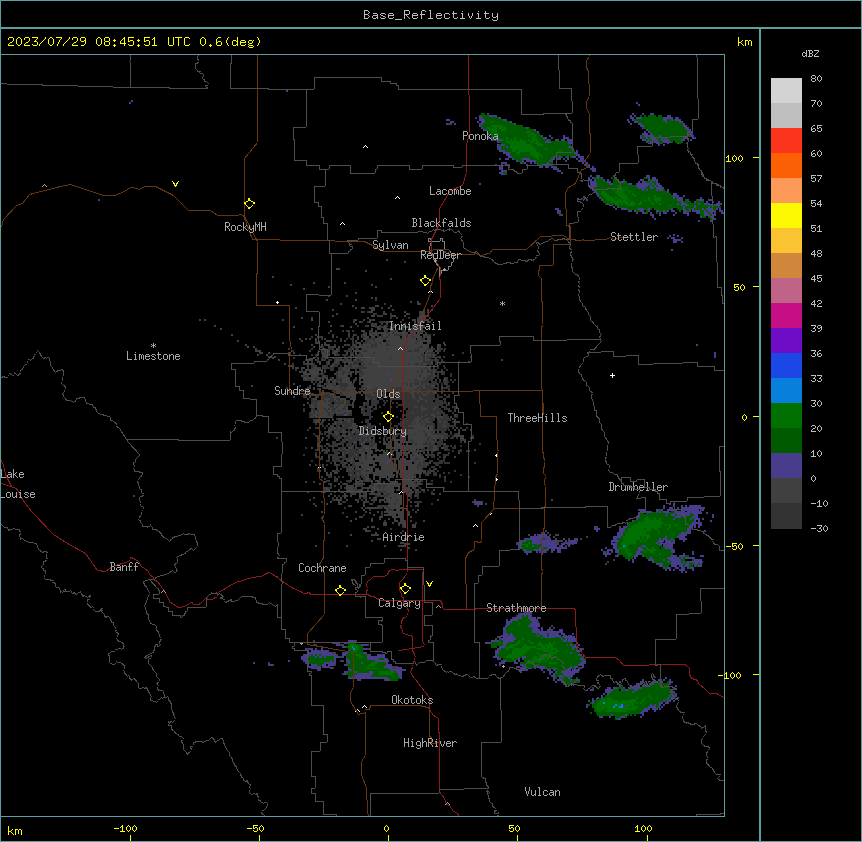This screenshot has height=842, width=862.
Task: Select the yellow diamond marker below Cochrane
Action: (x=340, y=590)
